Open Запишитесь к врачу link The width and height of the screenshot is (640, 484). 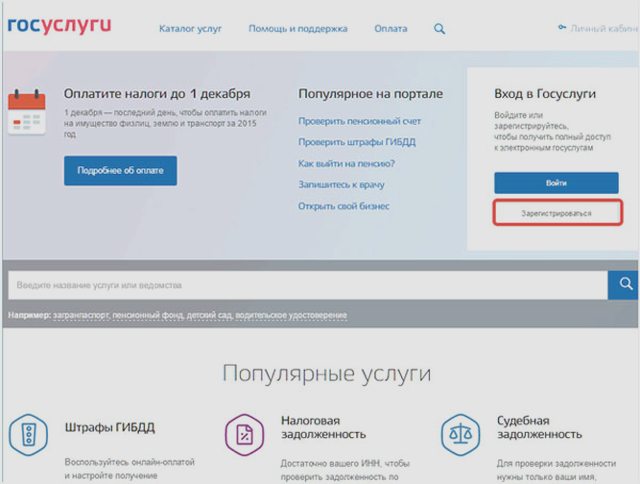(341, 185)
